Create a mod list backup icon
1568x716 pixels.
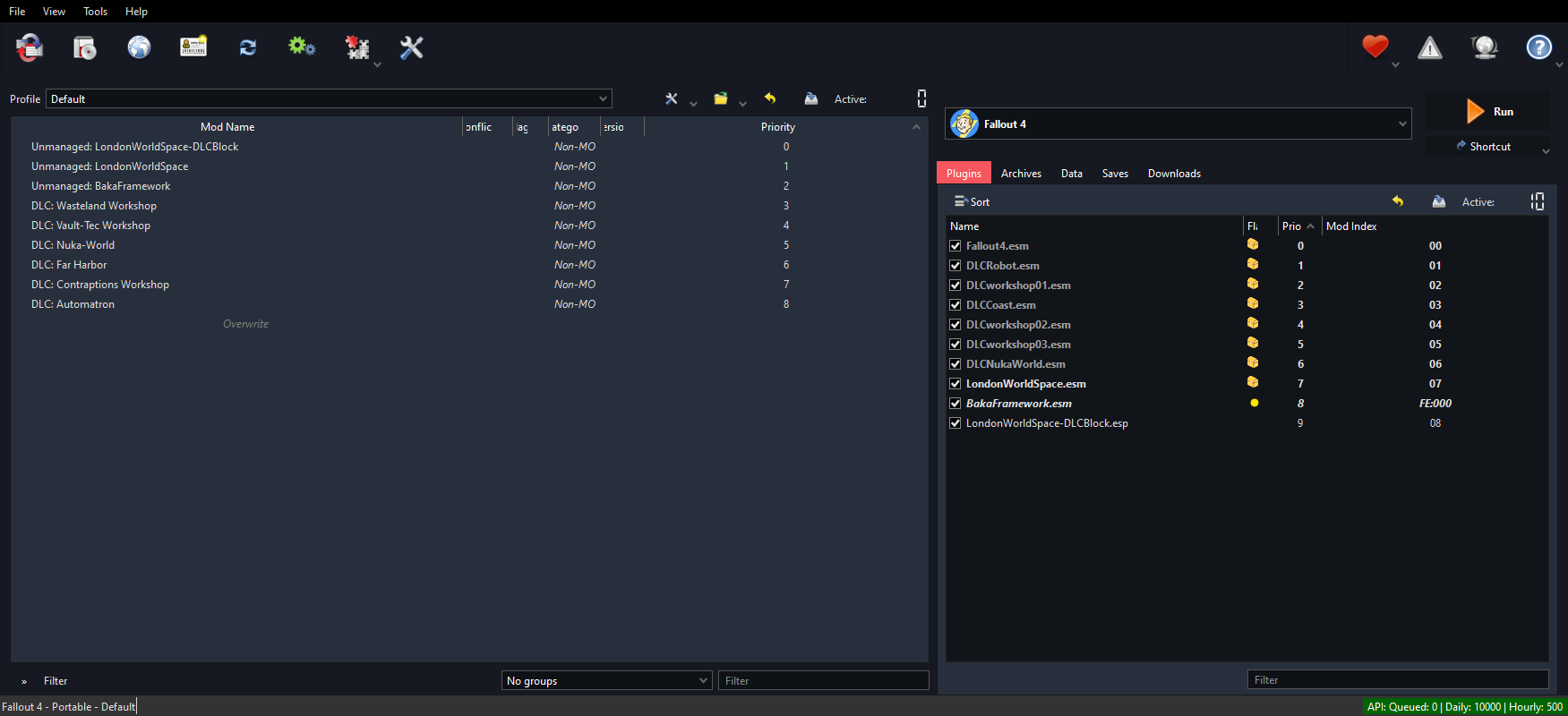811,98
